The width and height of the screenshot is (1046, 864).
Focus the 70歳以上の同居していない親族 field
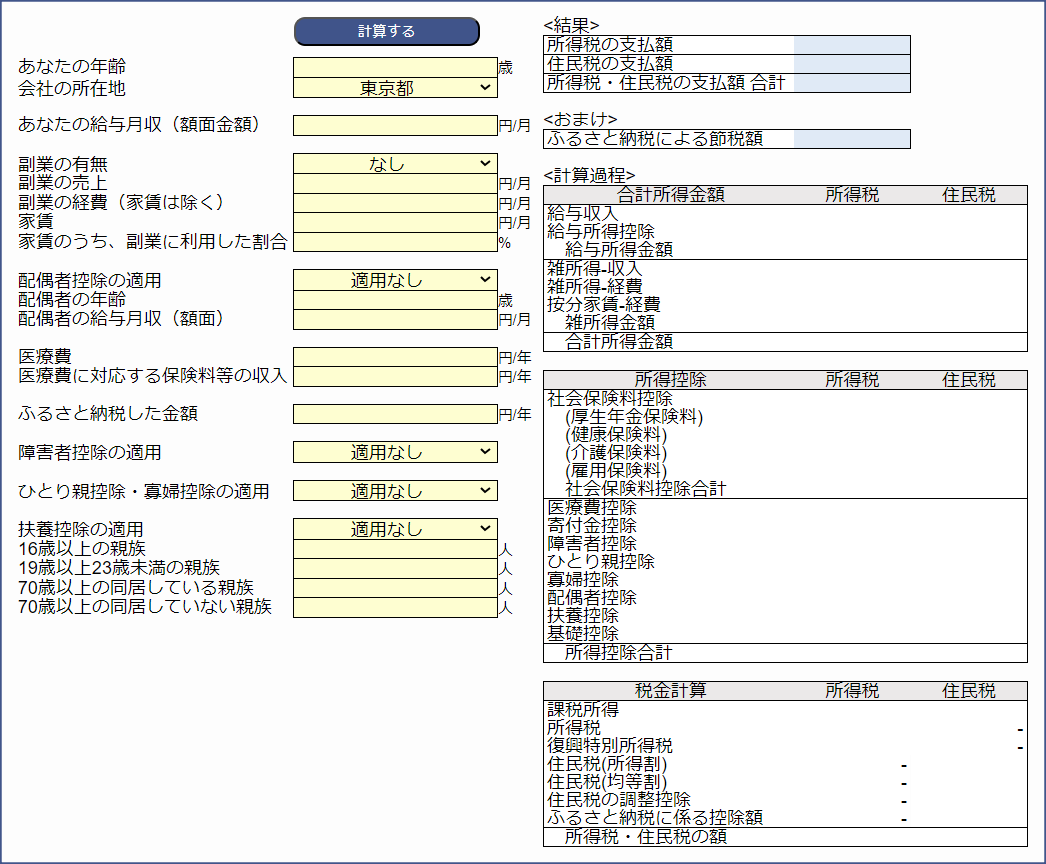(x=395, y=607)
